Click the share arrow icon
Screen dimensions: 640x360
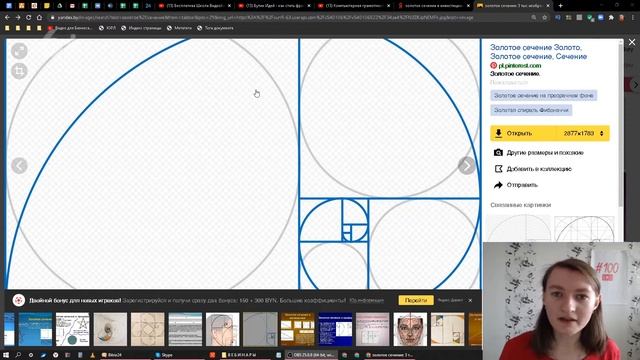[498, 185]
